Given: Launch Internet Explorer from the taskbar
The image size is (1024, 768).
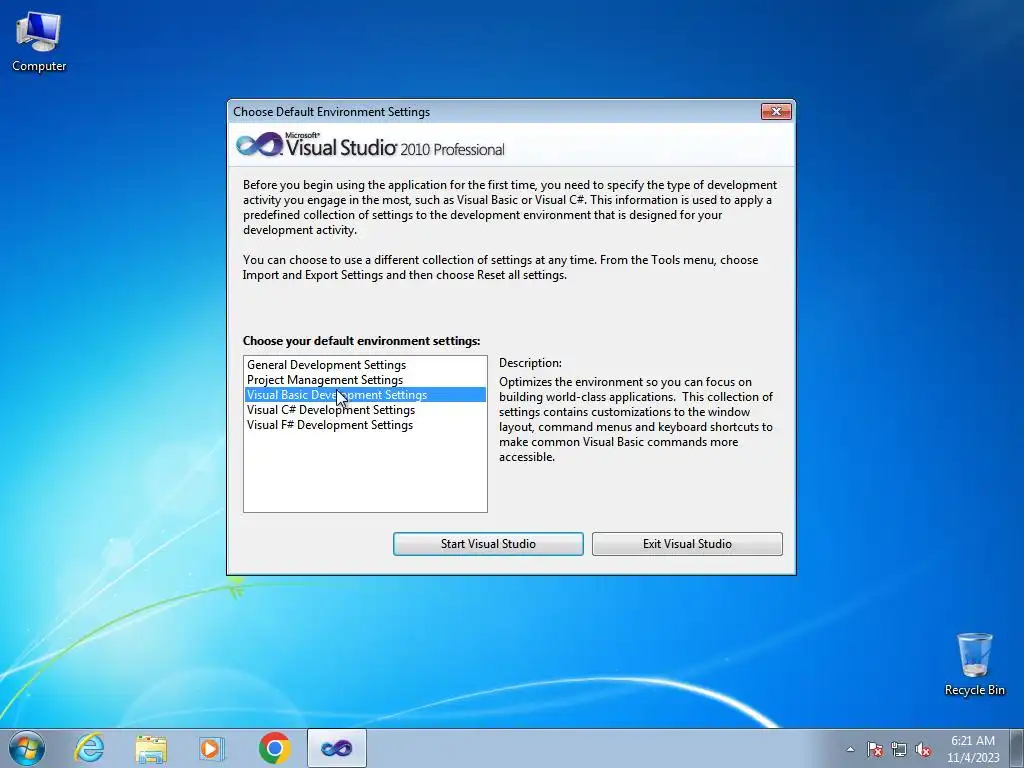Looking at the screenshot, I should click(x=89, y=748).
